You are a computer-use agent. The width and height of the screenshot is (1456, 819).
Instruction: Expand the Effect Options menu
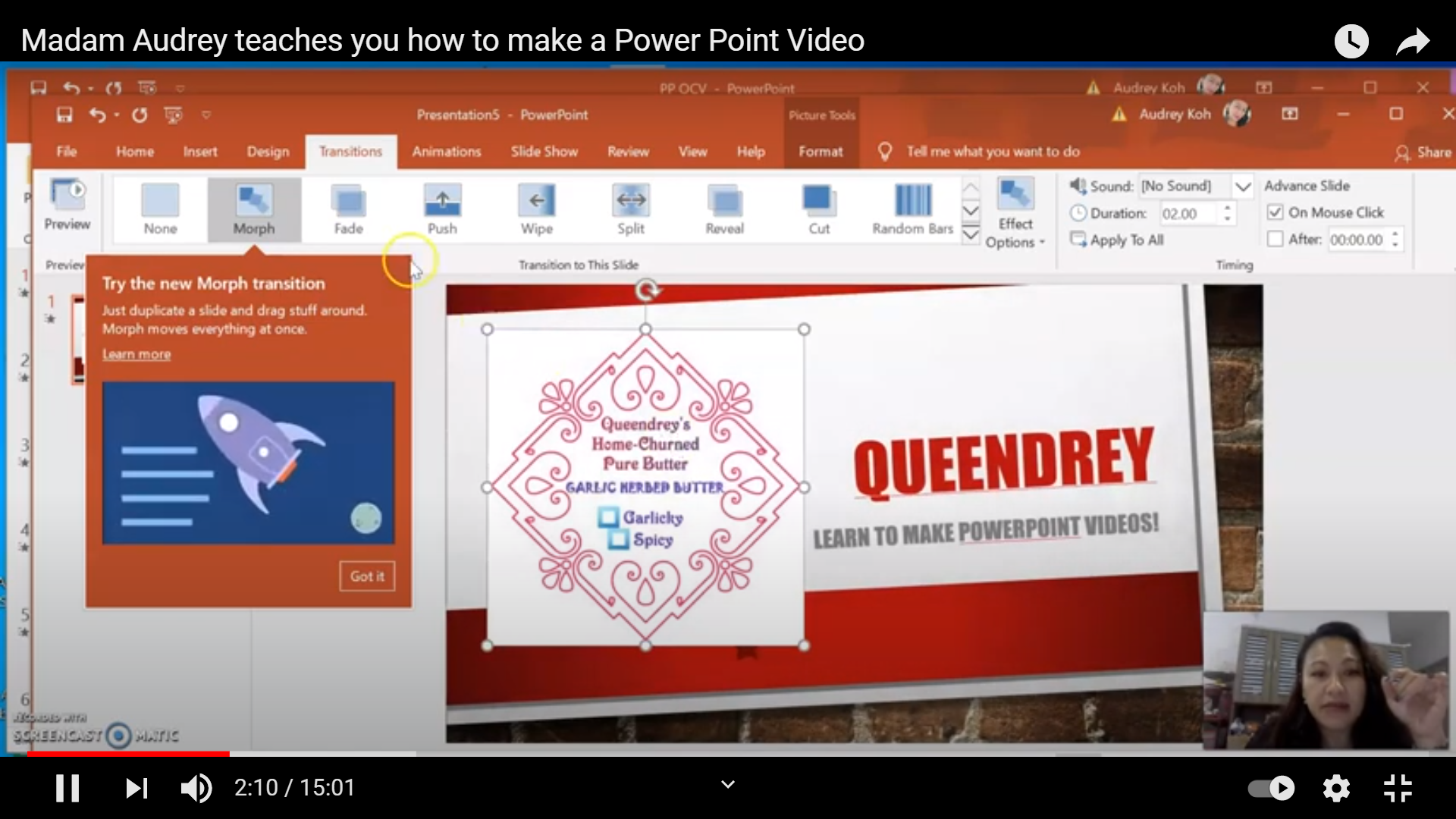coord(1015,212)
